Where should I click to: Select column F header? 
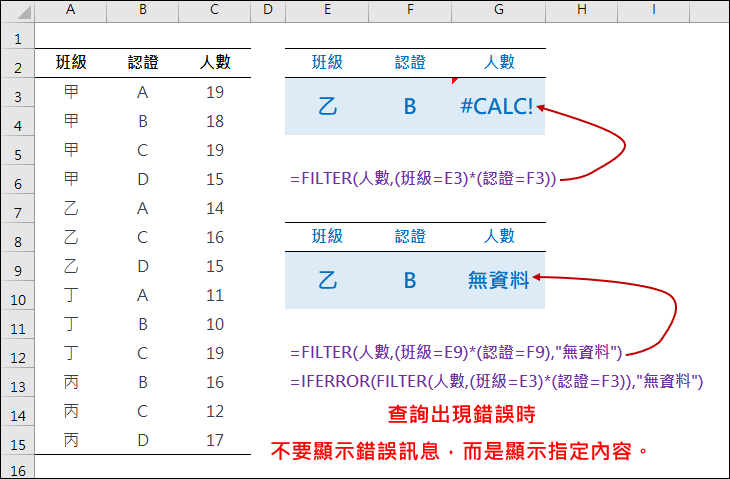coord(410,10)
